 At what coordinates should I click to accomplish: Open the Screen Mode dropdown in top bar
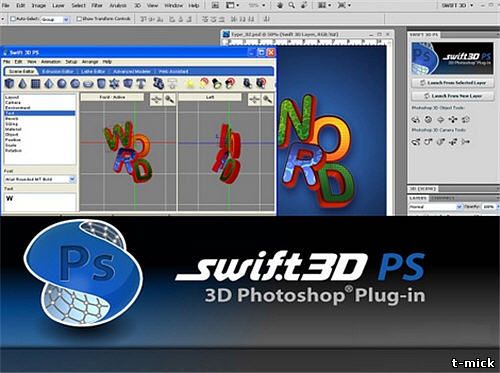[344, 6]
